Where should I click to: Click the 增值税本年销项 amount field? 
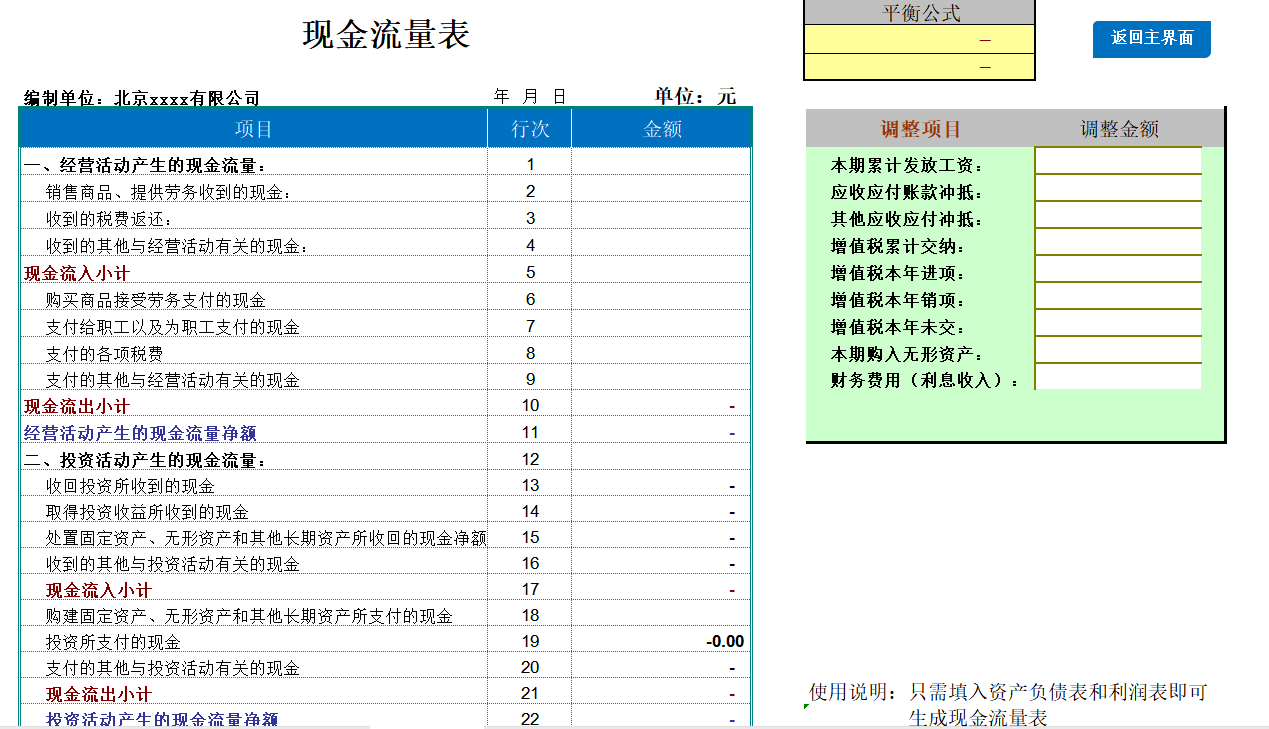click(1117, 296)
